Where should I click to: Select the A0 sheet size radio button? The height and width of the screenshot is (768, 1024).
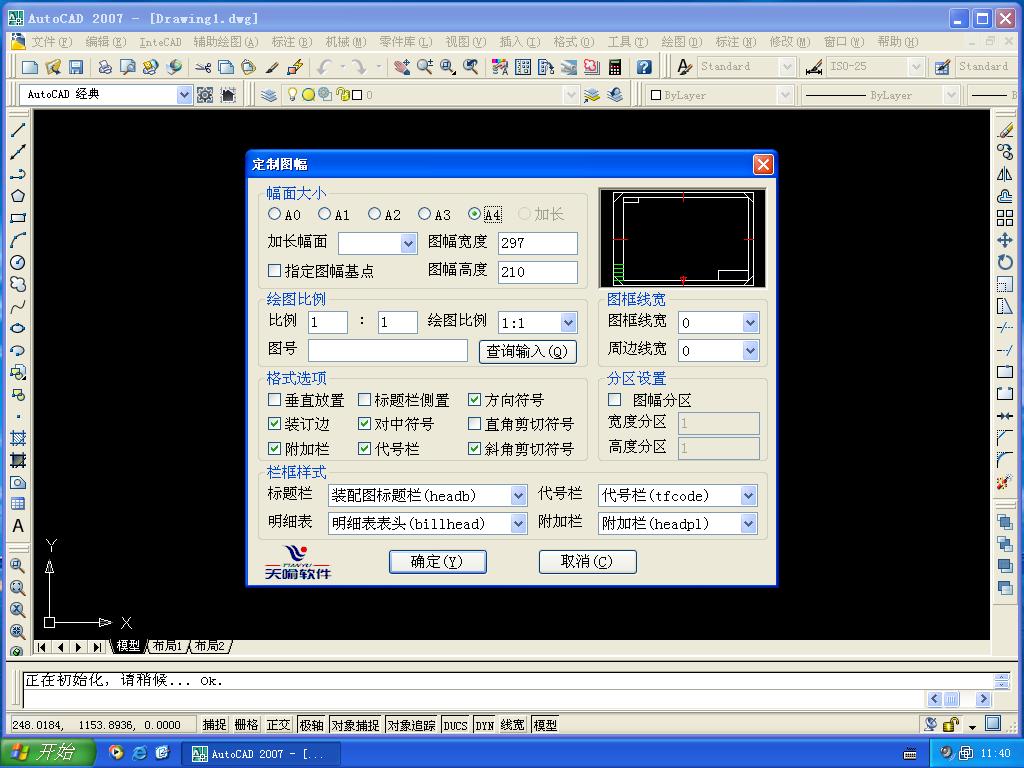(x=274, y=214)
